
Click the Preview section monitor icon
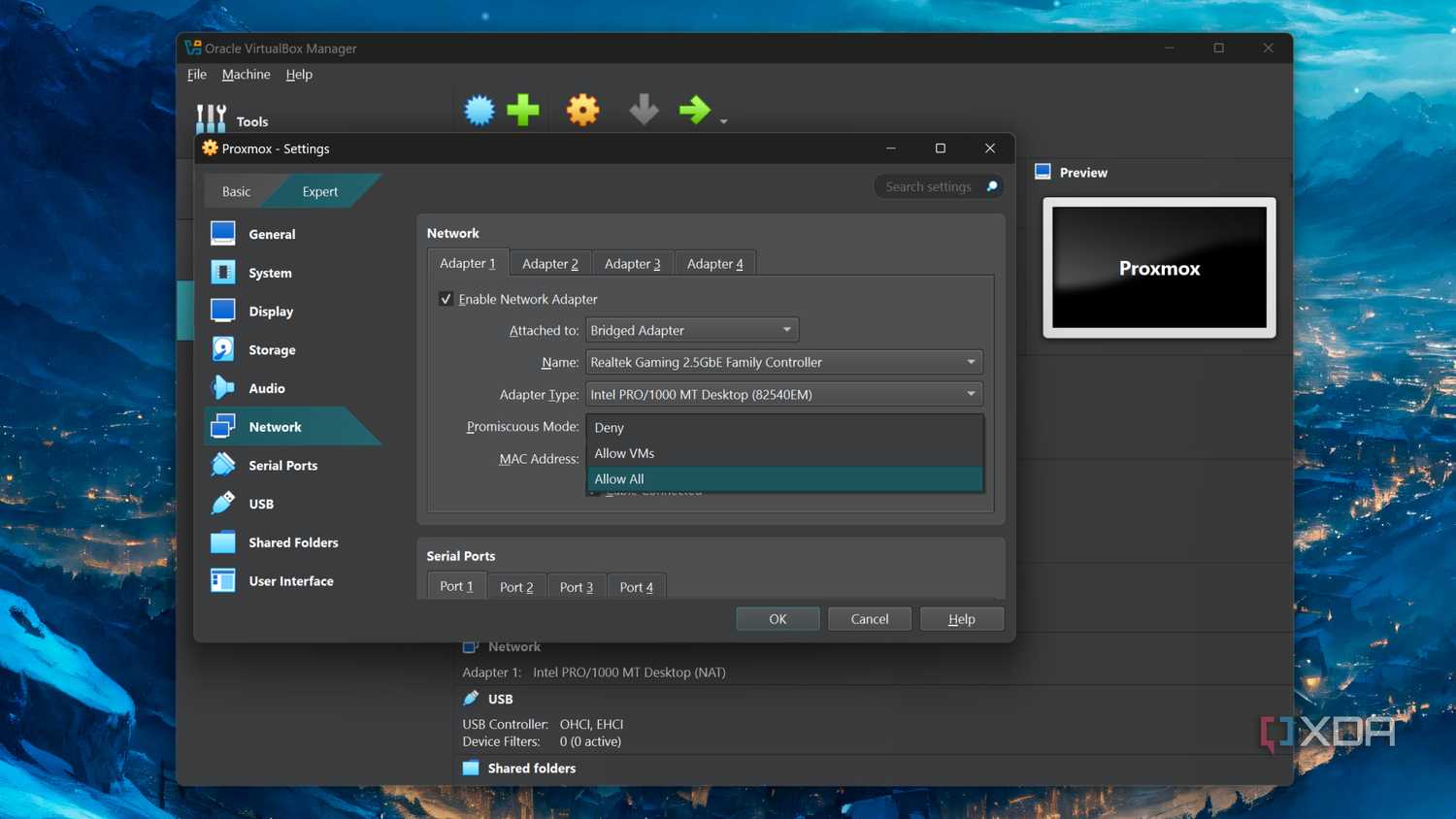[1042, 172]
